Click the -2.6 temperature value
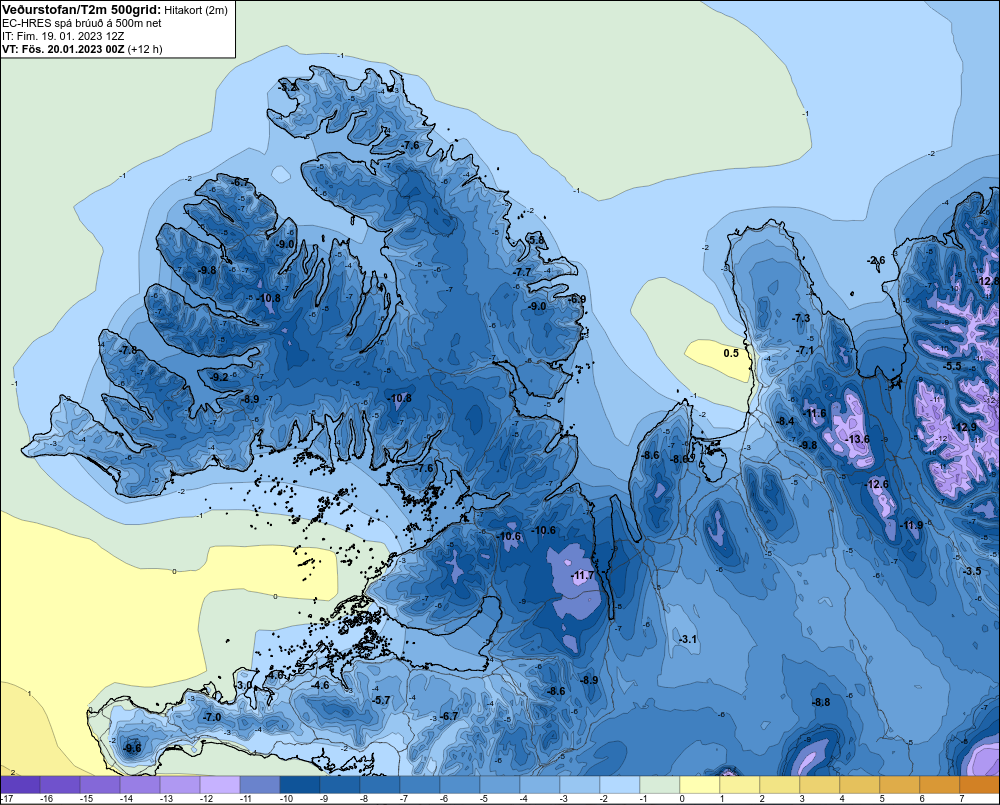 [x=876, y=260]
